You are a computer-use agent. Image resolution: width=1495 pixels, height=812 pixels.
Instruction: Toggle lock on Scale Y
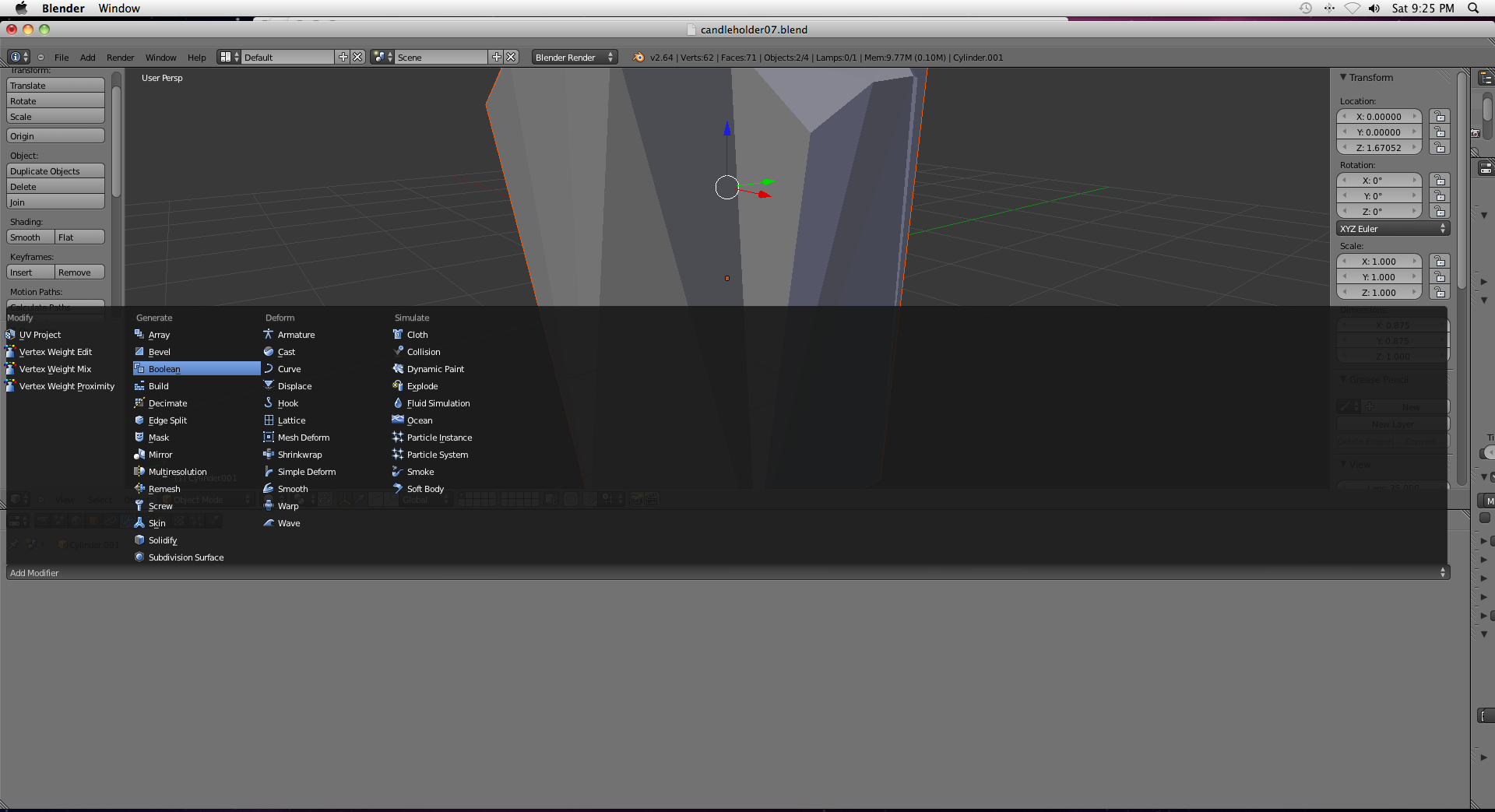coord(1440,277)
